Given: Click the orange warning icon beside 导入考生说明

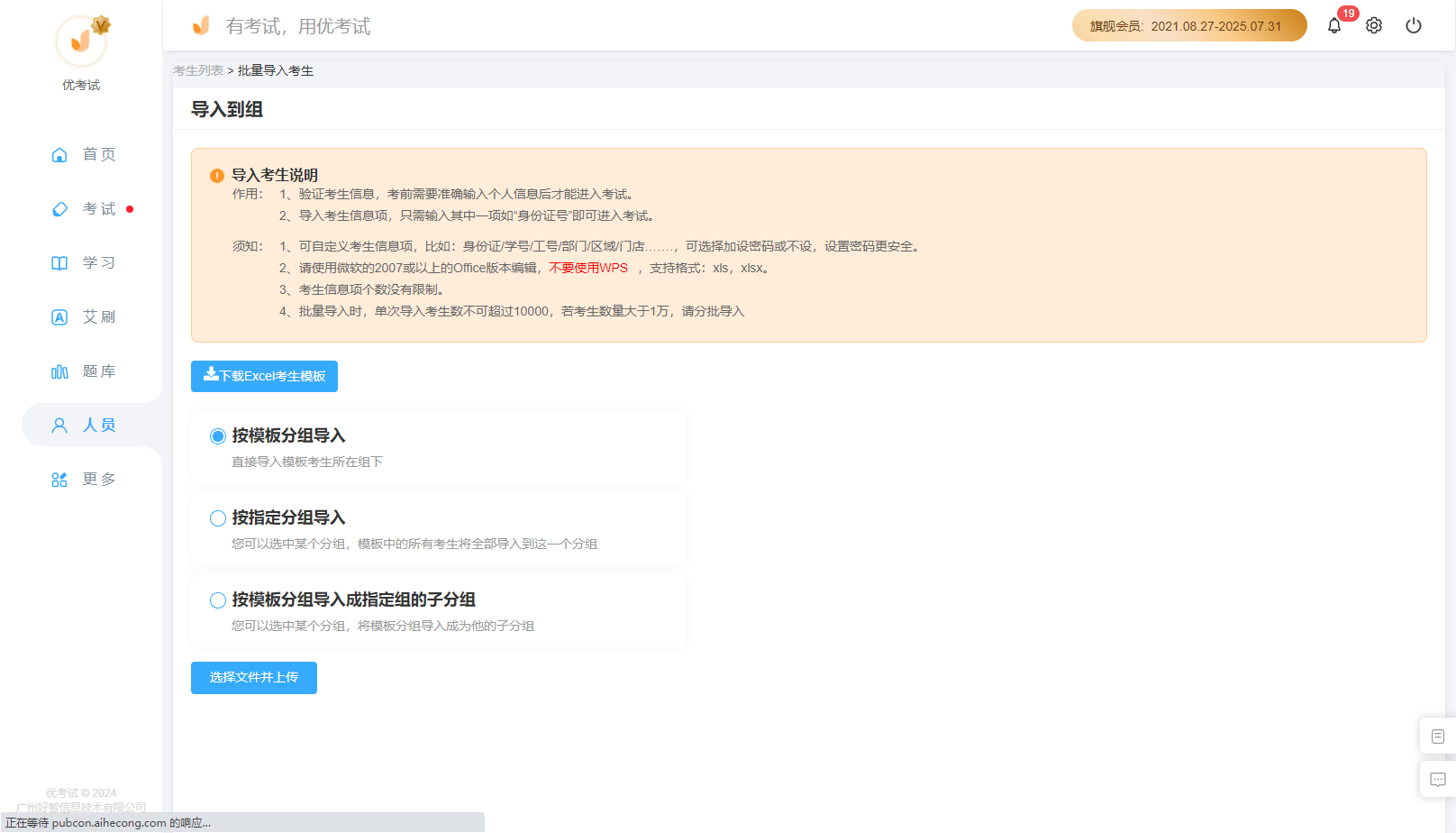Looking at the screenshot, I should pos(217,176).
